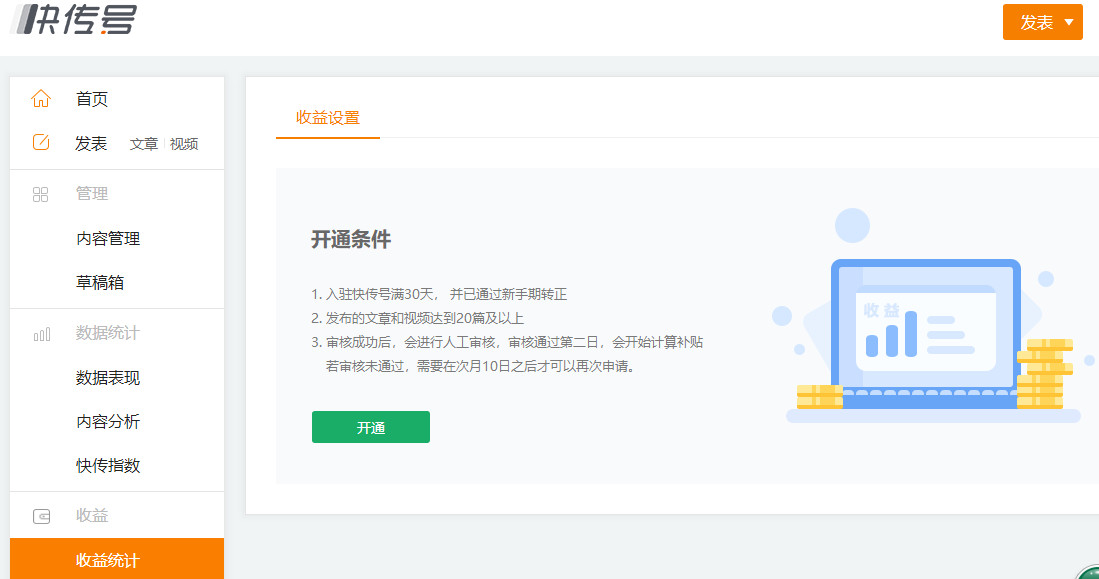Select the 数据统计 section header
The height and width of the screenshot is (579, 1099).
(108, 333)
